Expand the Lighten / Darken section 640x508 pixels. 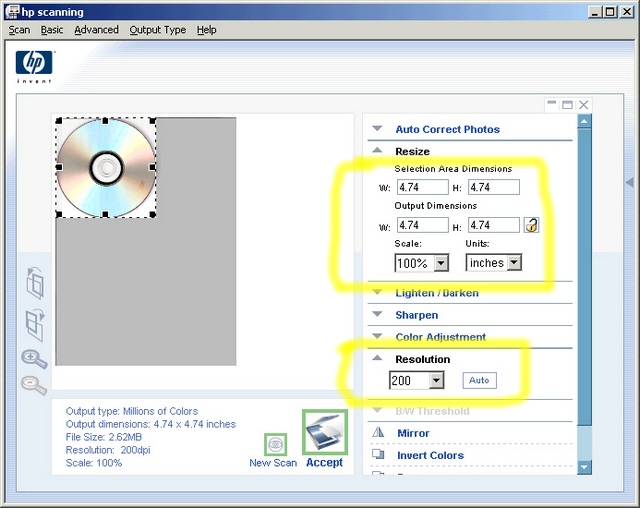[378, 292]
